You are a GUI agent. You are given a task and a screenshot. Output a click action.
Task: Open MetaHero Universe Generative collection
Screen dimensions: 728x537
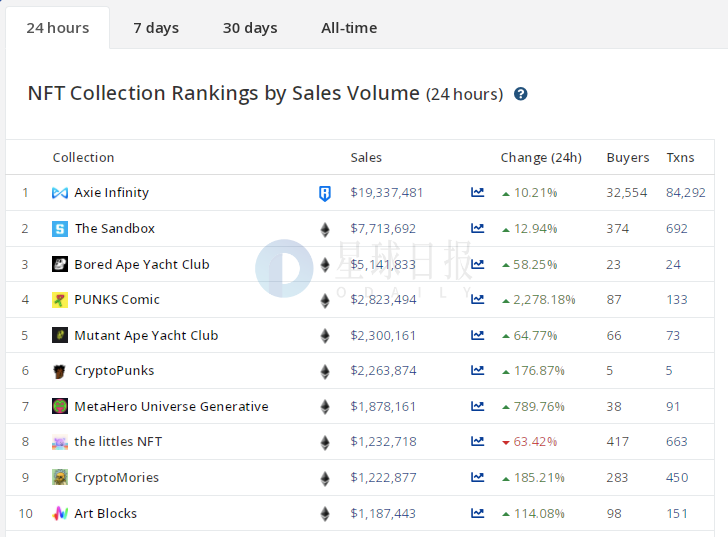(x=171, y=407)
